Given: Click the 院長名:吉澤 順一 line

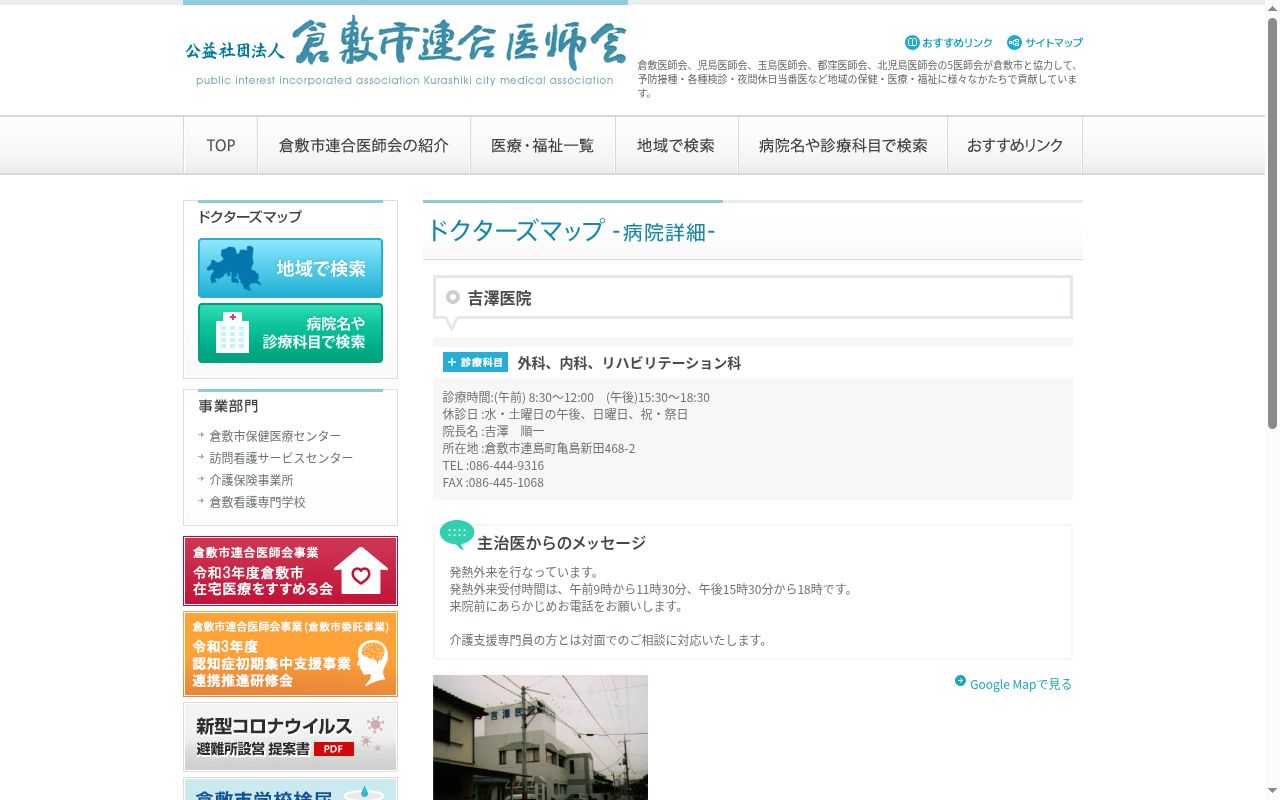Looking at the screenshot, I should click(x=494, y=431).
